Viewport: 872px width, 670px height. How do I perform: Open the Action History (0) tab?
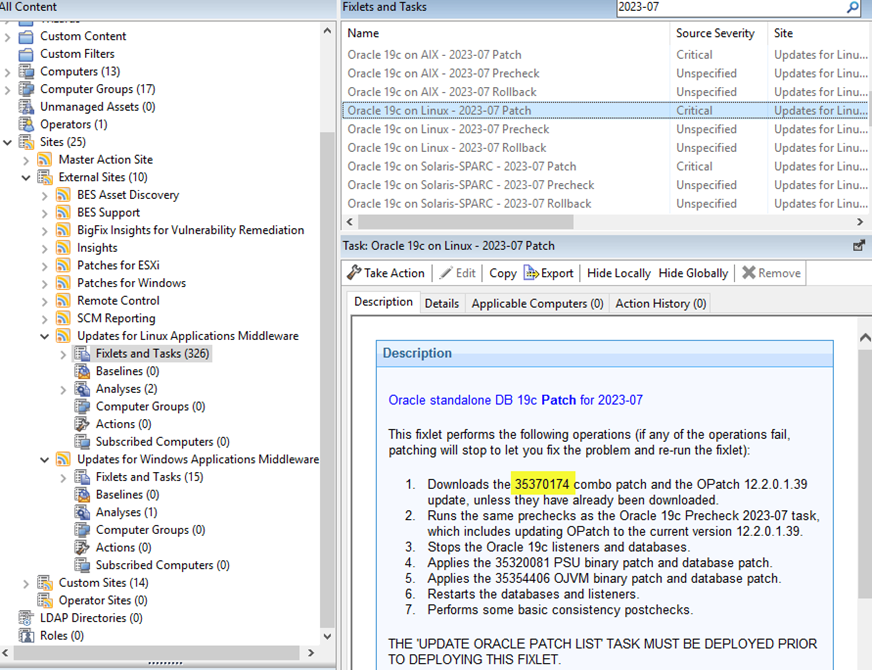[660, 304]
